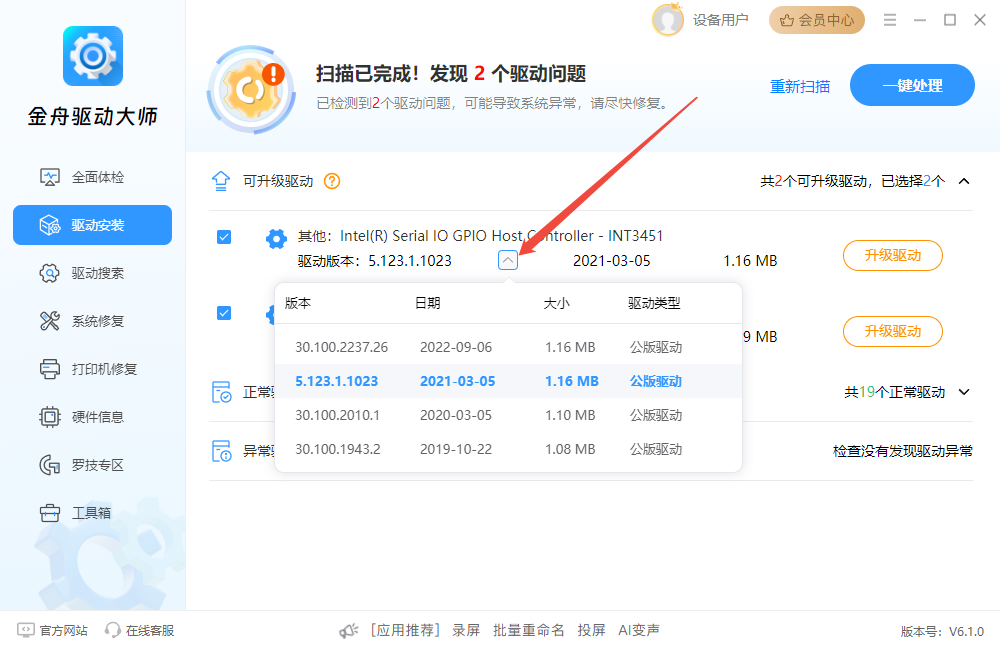Collapse the upgradable drivers section
The height and width of the screenshot is (650, 1000).
964,181
